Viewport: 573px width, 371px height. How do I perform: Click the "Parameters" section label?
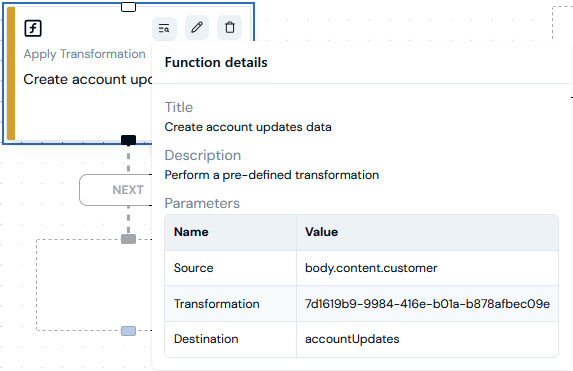tap(202, 203)
